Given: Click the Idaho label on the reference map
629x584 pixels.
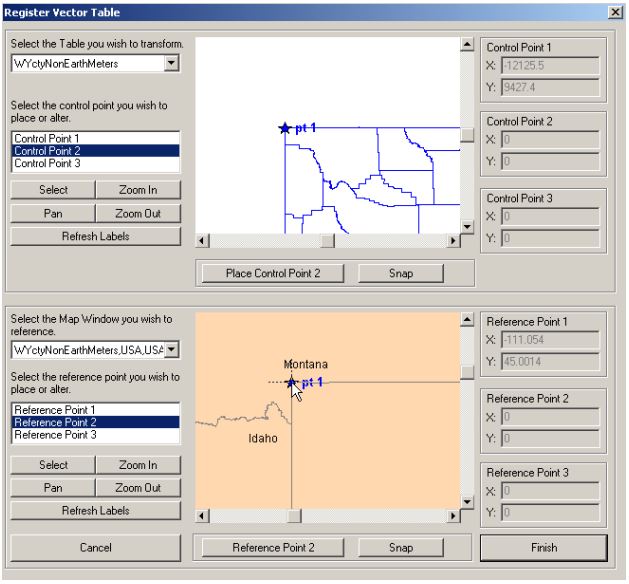Looking at the screenshot, I should [x=263, y=438].
